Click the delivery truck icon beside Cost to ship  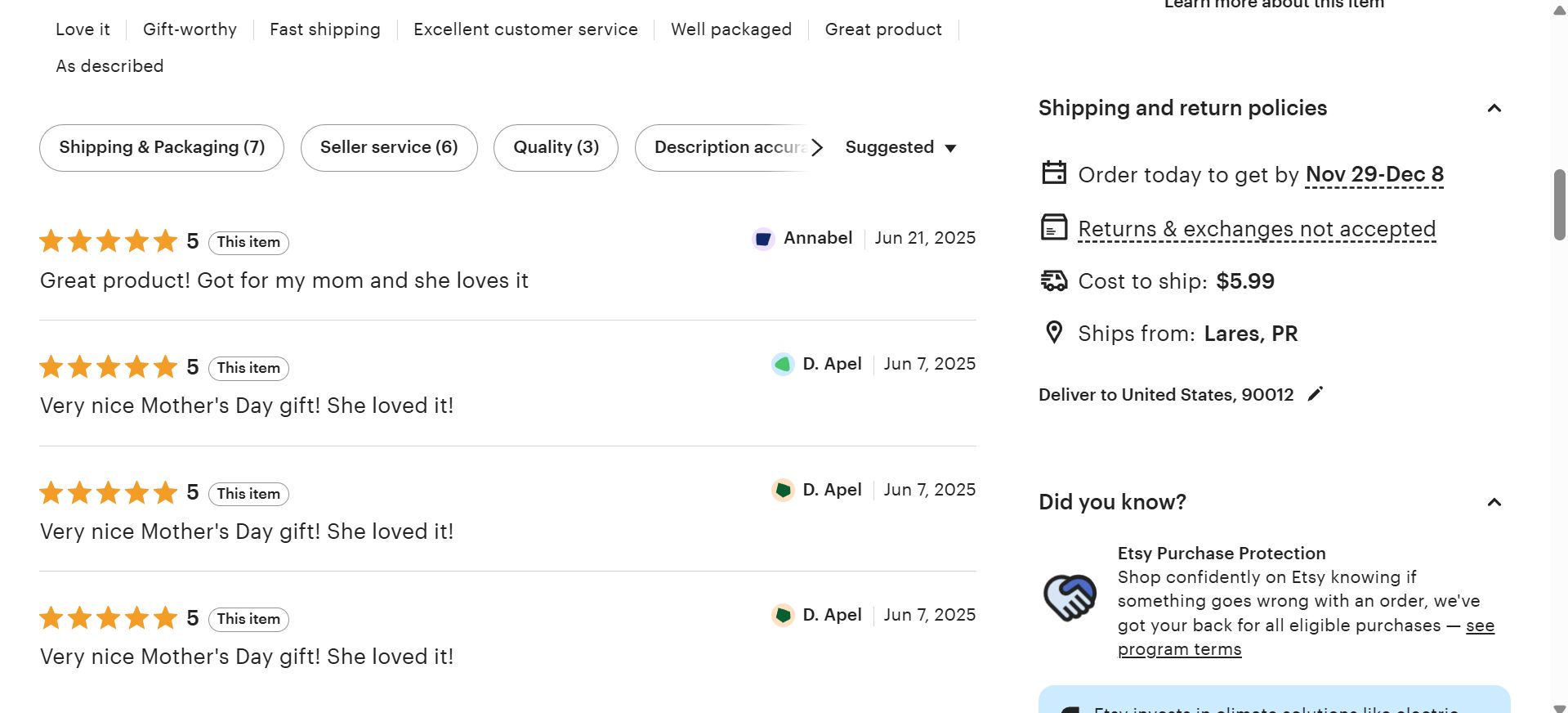point(1054,280)
